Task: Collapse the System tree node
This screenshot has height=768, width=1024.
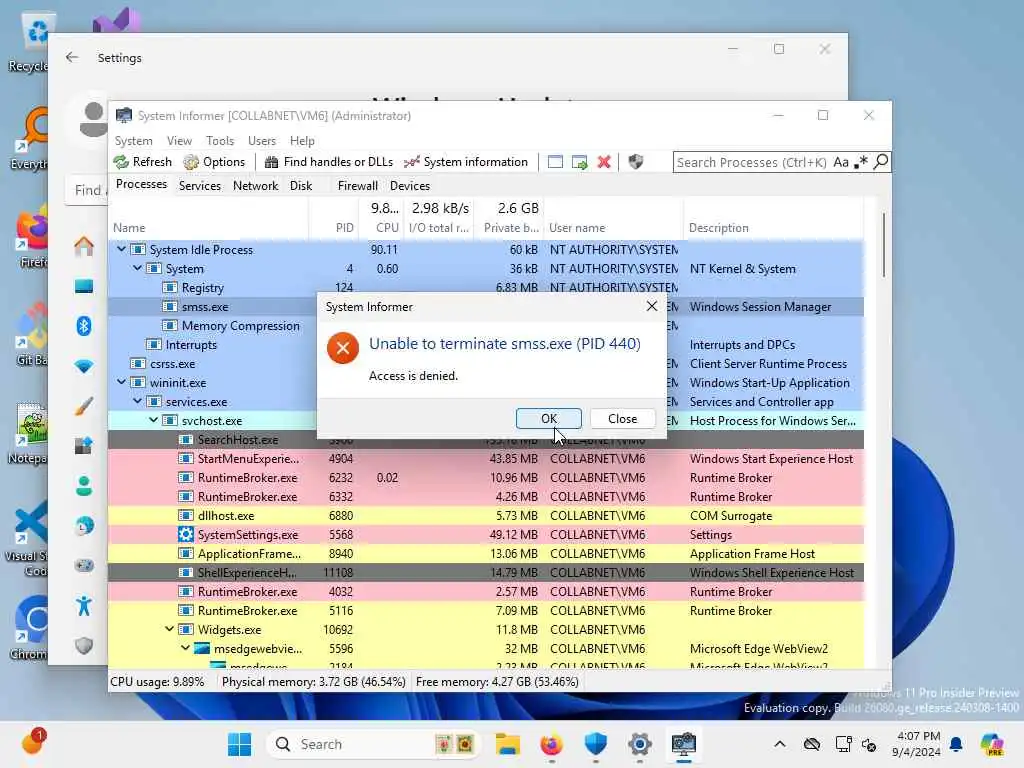Action: [x=137, y=268]
